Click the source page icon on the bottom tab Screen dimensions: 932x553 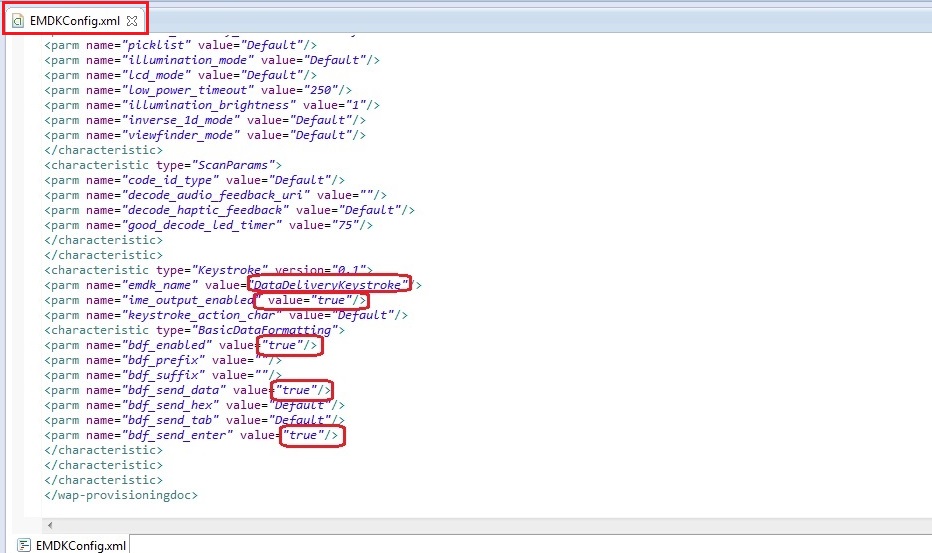point(24,545)
